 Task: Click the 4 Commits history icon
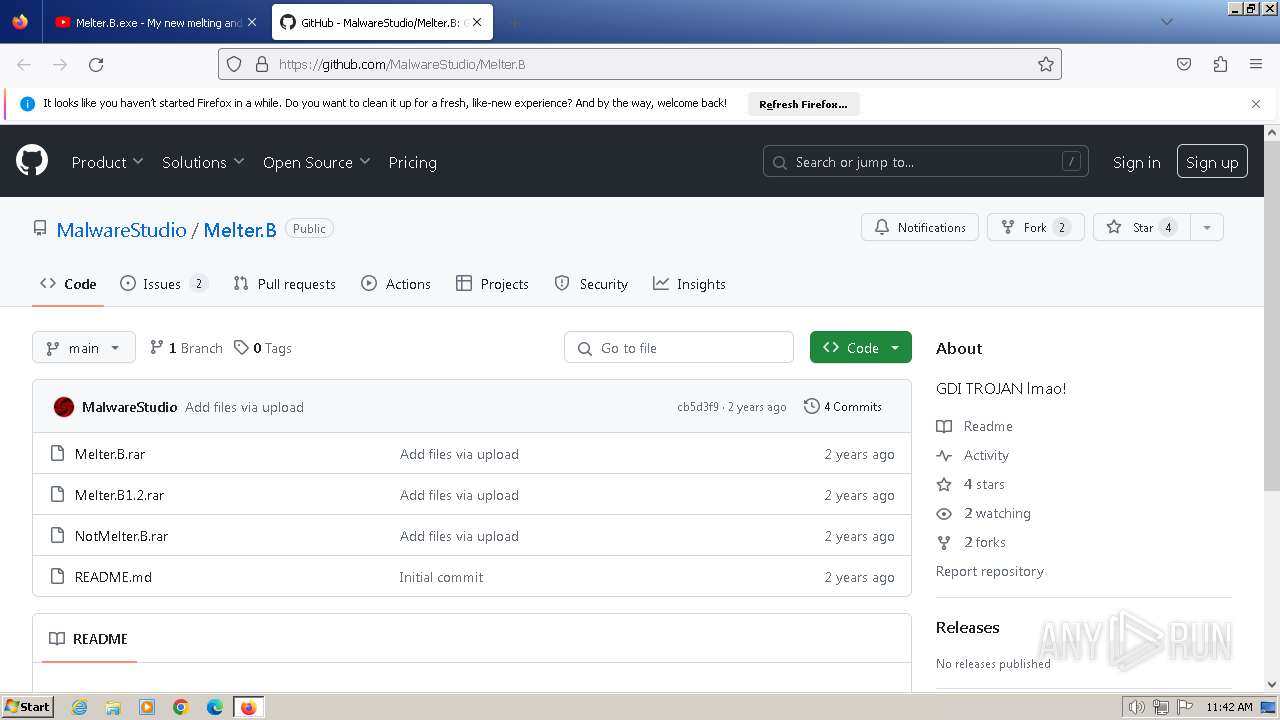coord(812,407)
